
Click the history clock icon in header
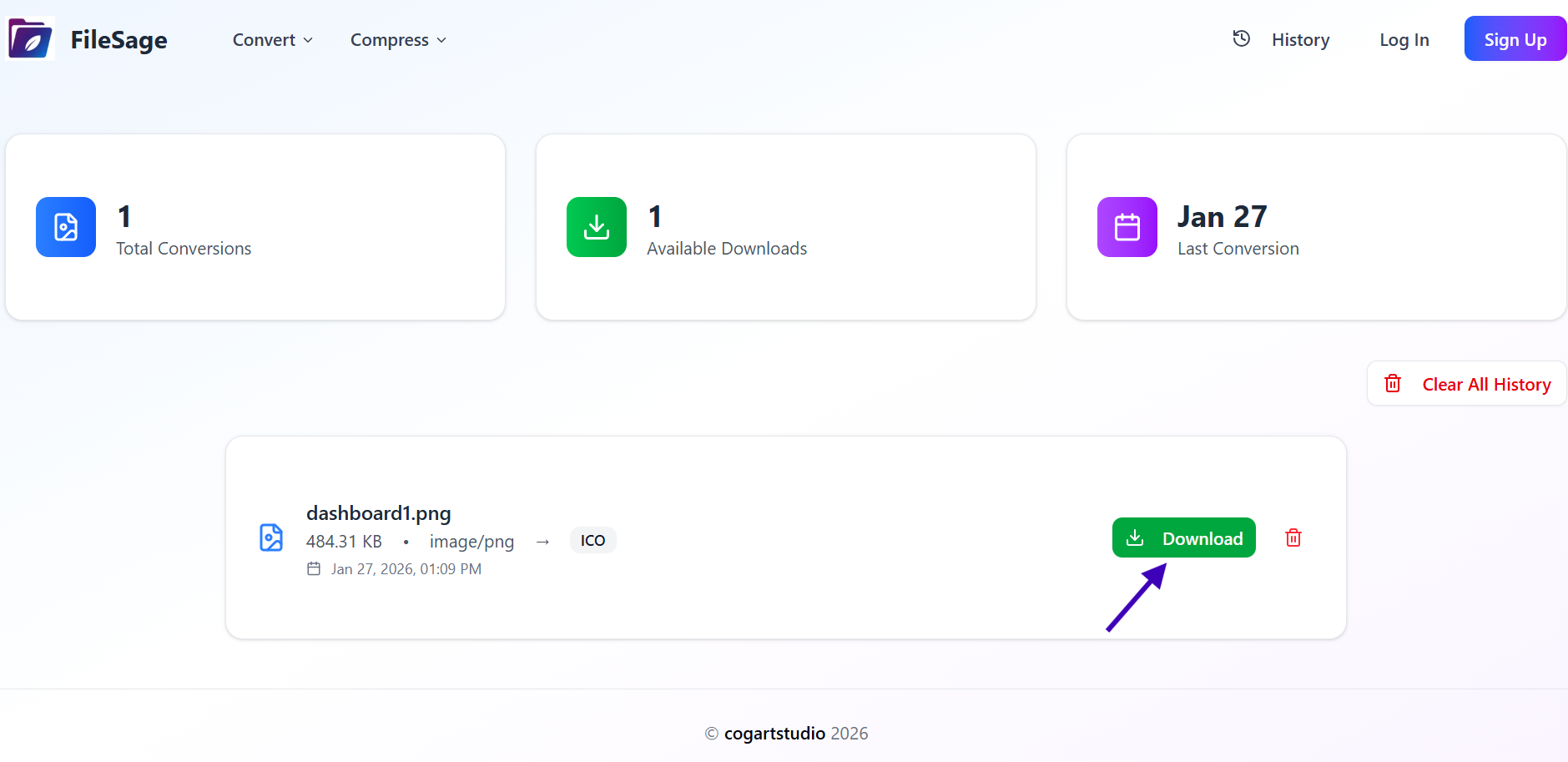(1241, 38)
